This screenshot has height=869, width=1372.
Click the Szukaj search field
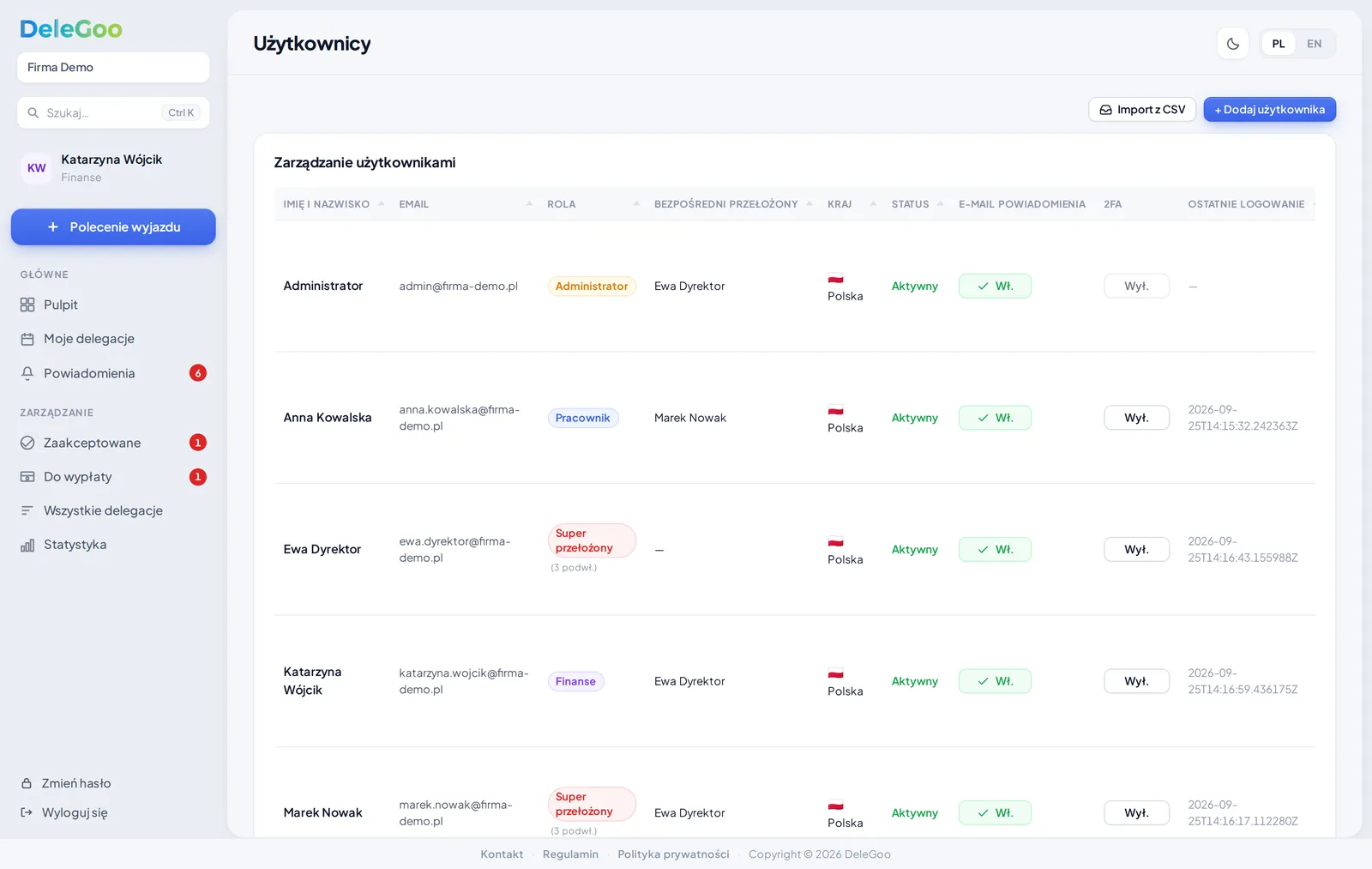click(113, 112)
